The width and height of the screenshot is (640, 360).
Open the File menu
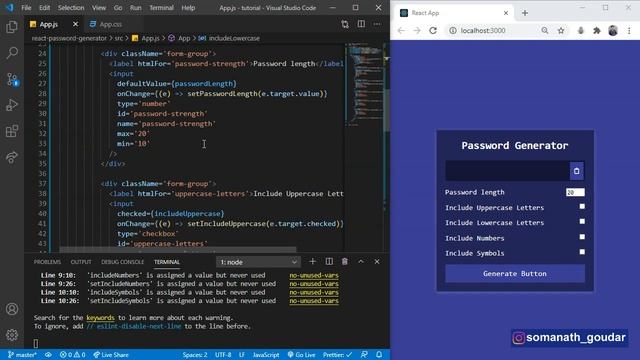tap(26, 8)
